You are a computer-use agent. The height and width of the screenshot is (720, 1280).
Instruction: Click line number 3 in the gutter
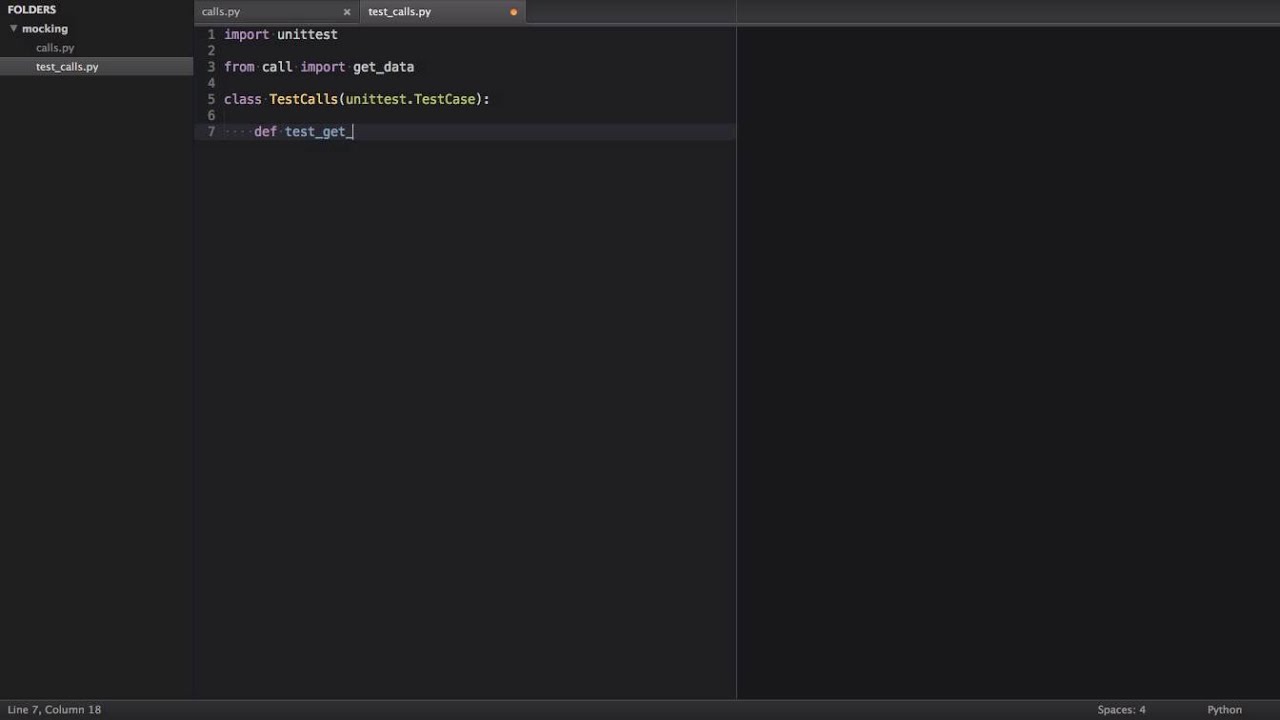[x=211, y=67]
